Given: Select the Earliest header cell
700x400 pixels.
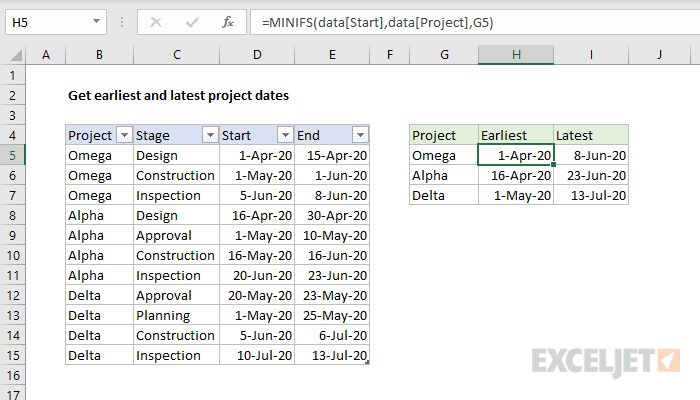Looking at the screenshot, I should pos(515,135).
